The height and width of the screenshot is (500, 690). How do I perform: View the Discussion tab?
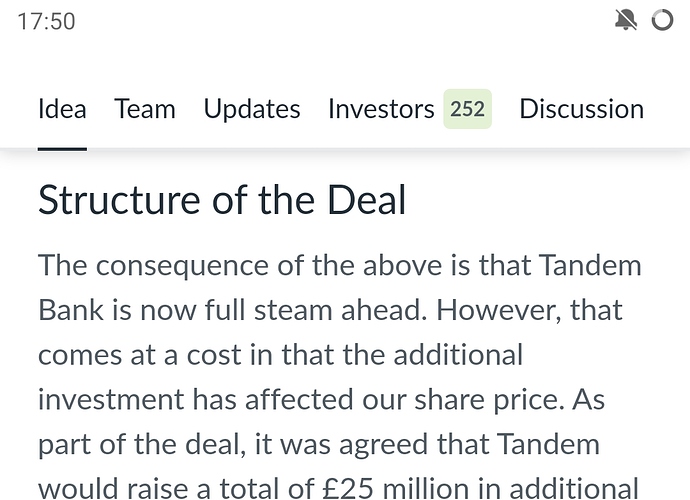pyautogui.click(x=581, y=109)
